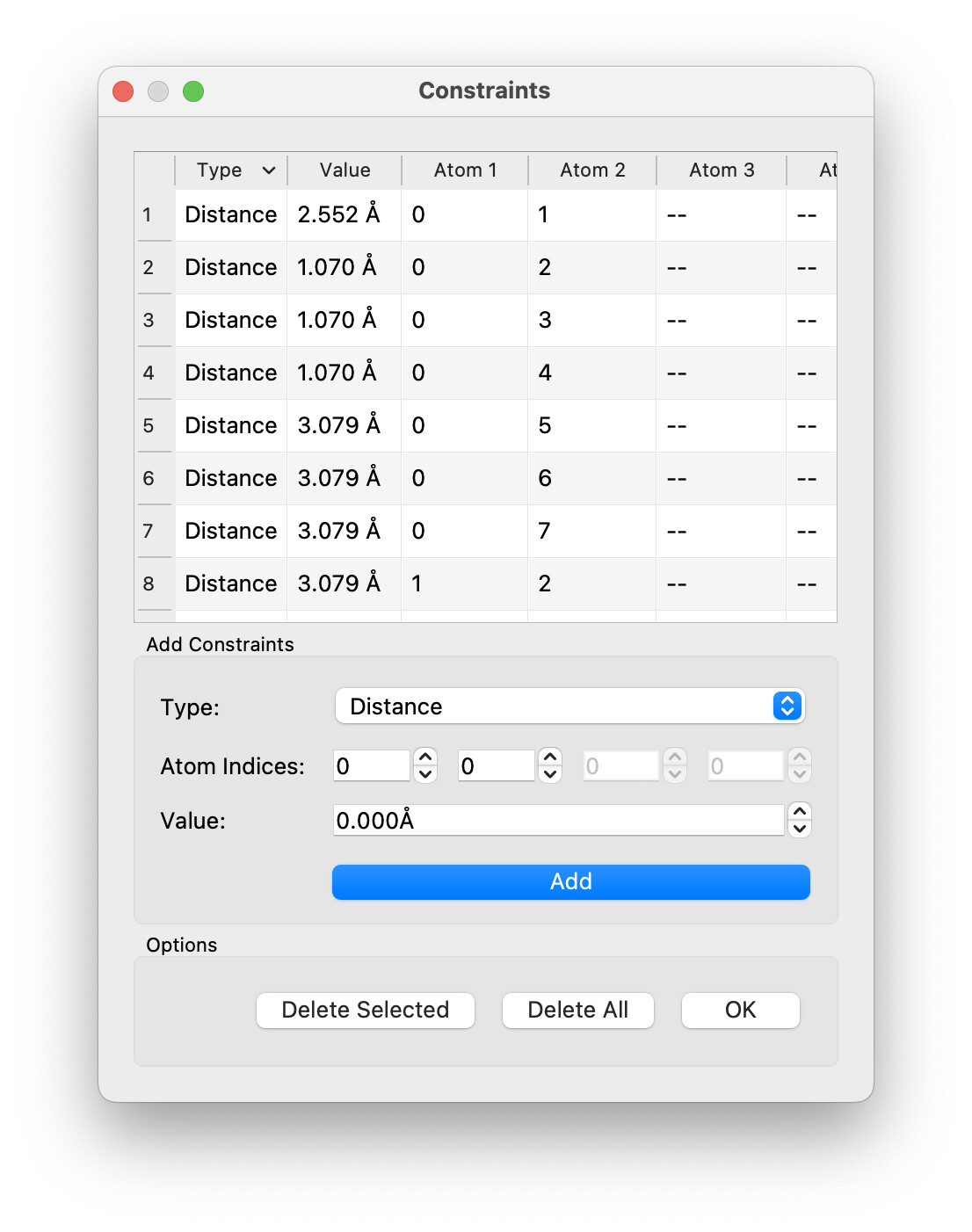Click the Distance type cell in row 8

[231, 583]
